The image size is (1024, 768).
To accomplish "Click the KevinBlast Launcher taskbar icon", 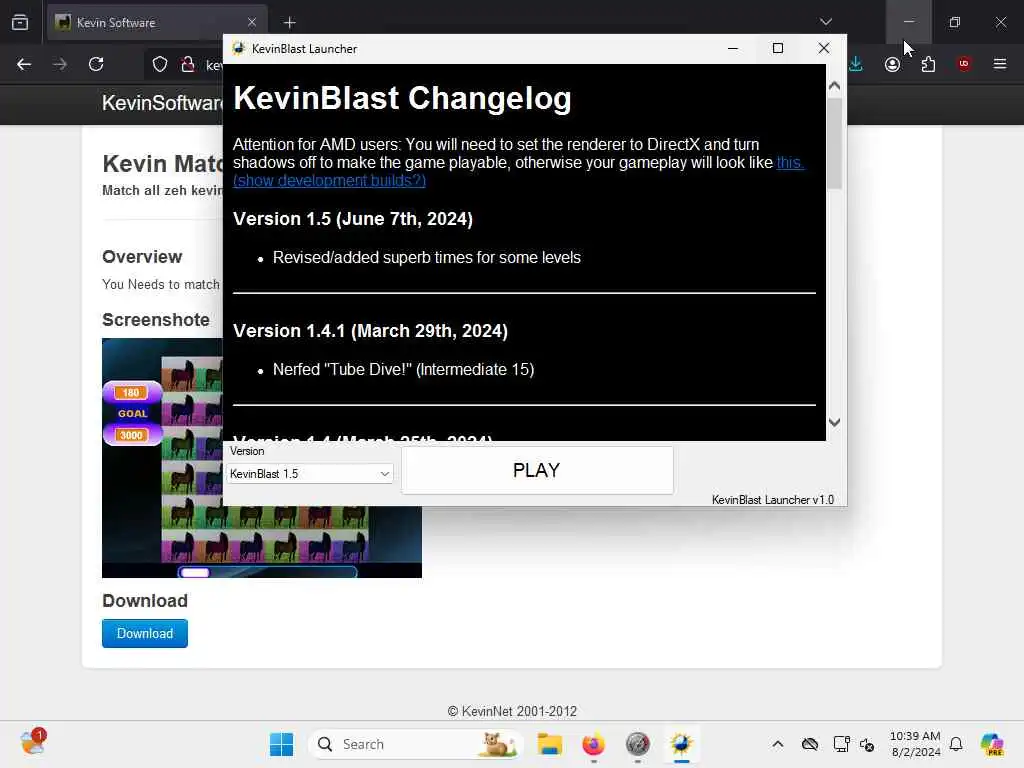I will [x=682, y=744].
